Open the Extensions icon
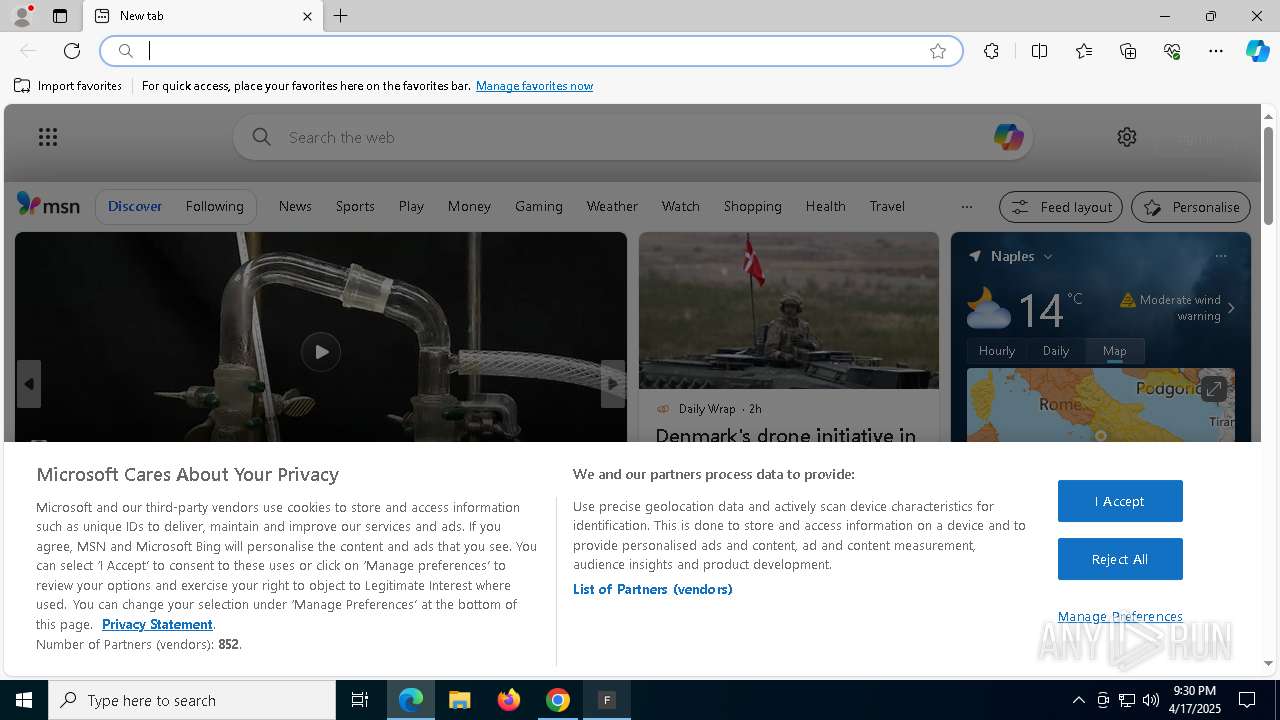 pyautogui.click(x=991, y=51)
